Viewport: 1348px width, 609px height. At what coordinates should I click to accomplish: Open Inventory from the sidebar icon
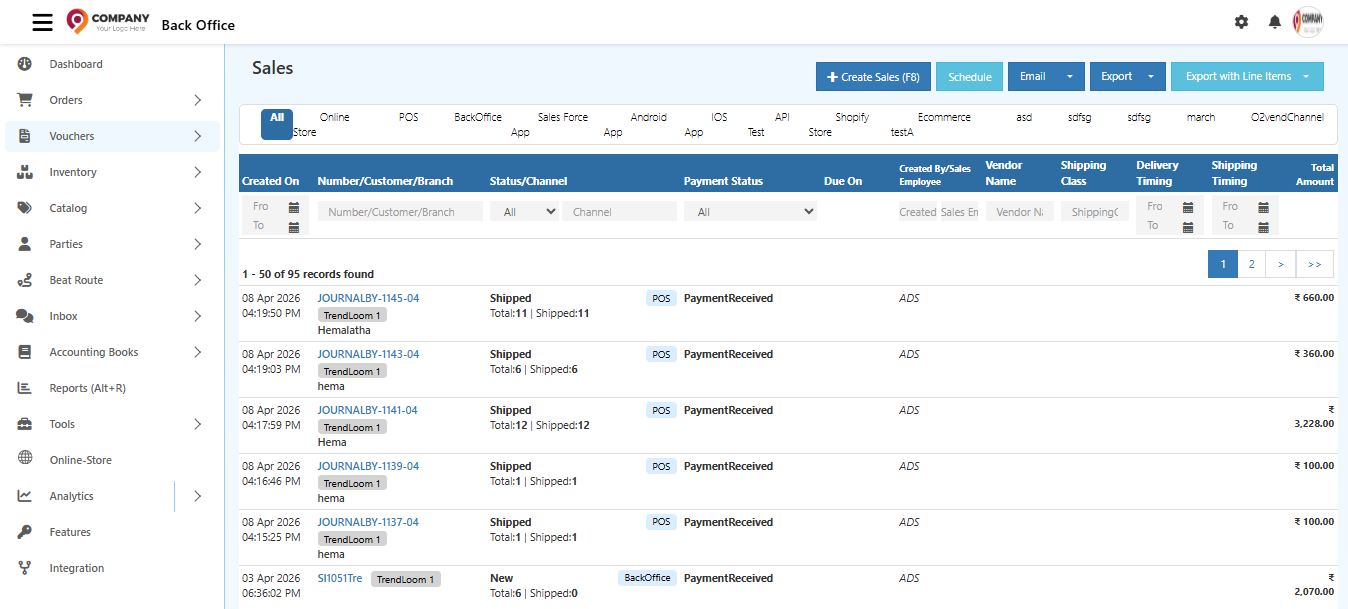pyautogui.click(x=23, y=171)
